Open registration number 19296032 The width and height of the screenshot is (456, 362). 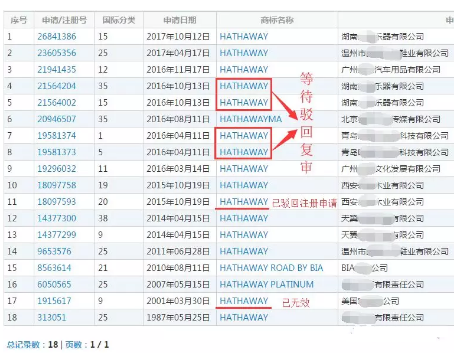point(57,169)
